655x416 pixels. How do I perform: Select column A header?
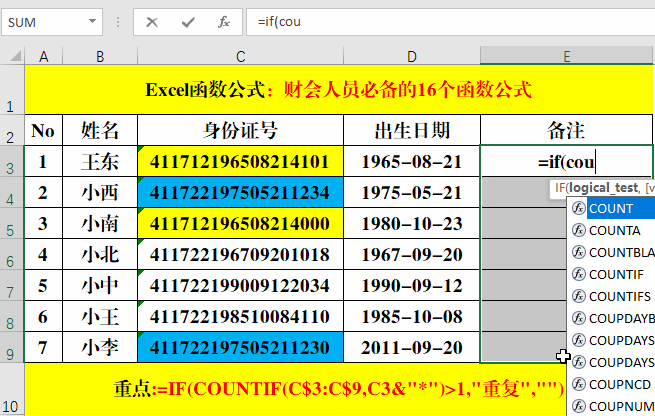point(43,56)
